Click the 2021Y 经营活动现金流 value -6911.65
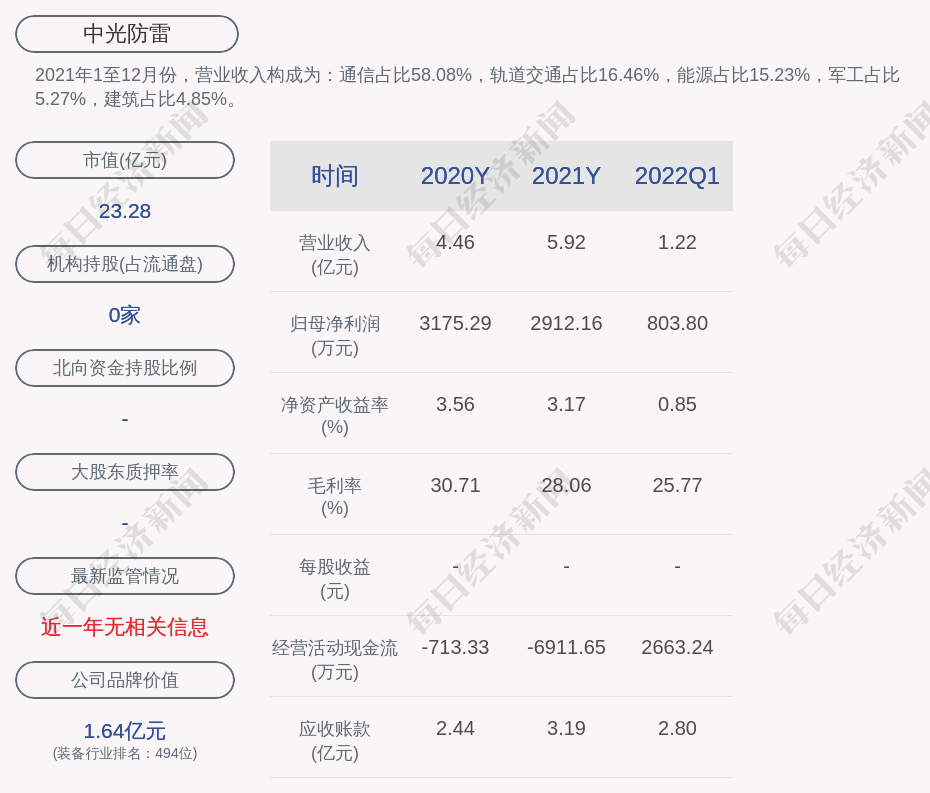The width and height of the screenshot is (930, 793). click(566, 647)
